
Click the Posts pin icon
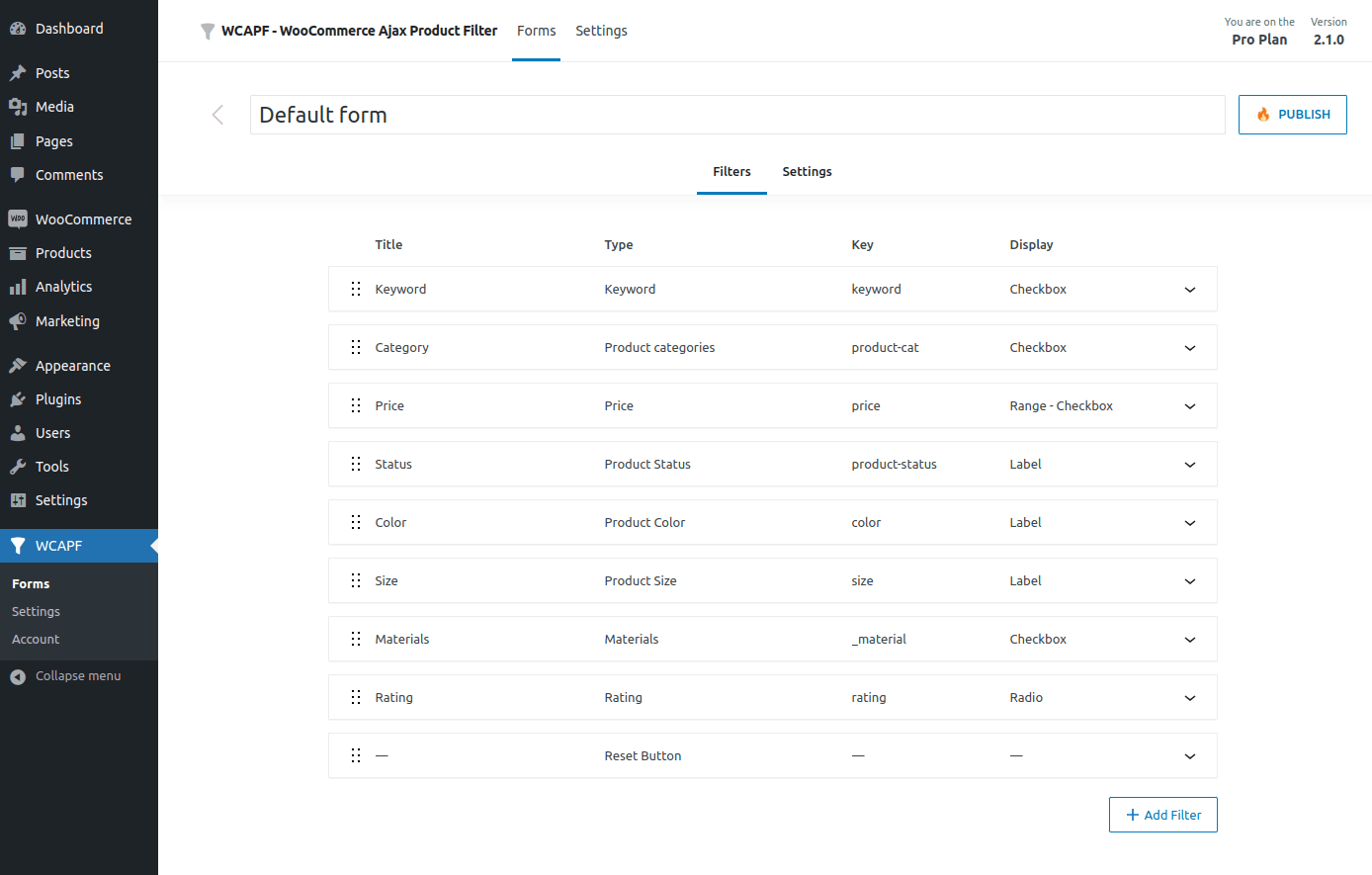click(18, 73)
